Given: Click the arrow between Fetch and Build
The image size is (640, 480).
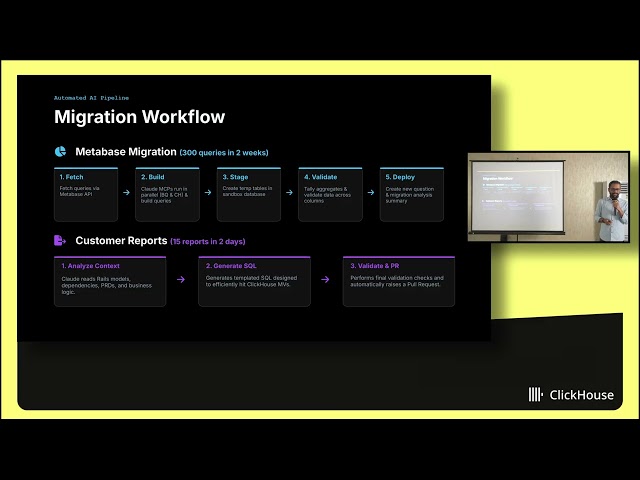Looking at the screenshot, I should point(127,192).
